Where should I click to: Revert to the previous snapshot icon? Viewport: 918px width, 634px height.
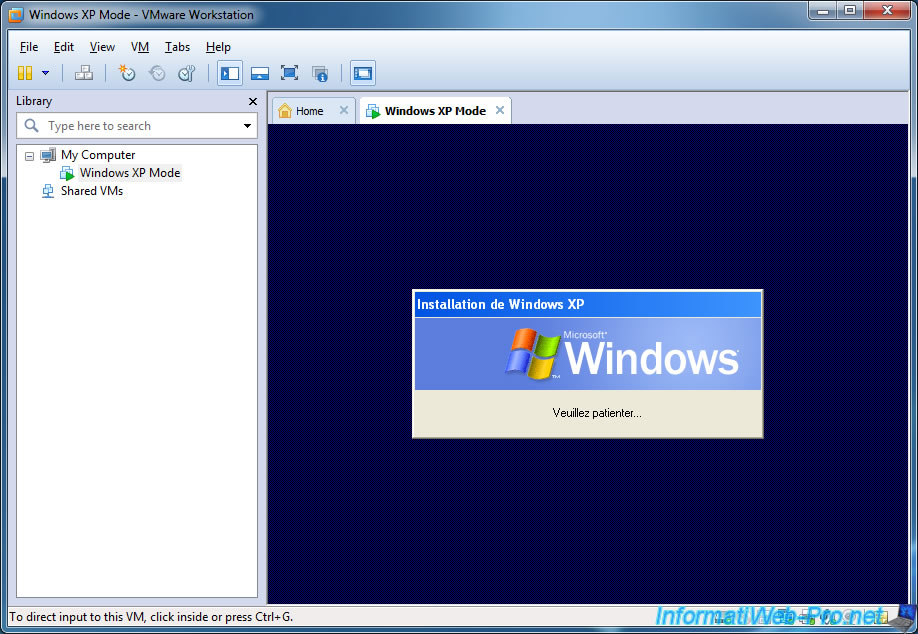156,73
